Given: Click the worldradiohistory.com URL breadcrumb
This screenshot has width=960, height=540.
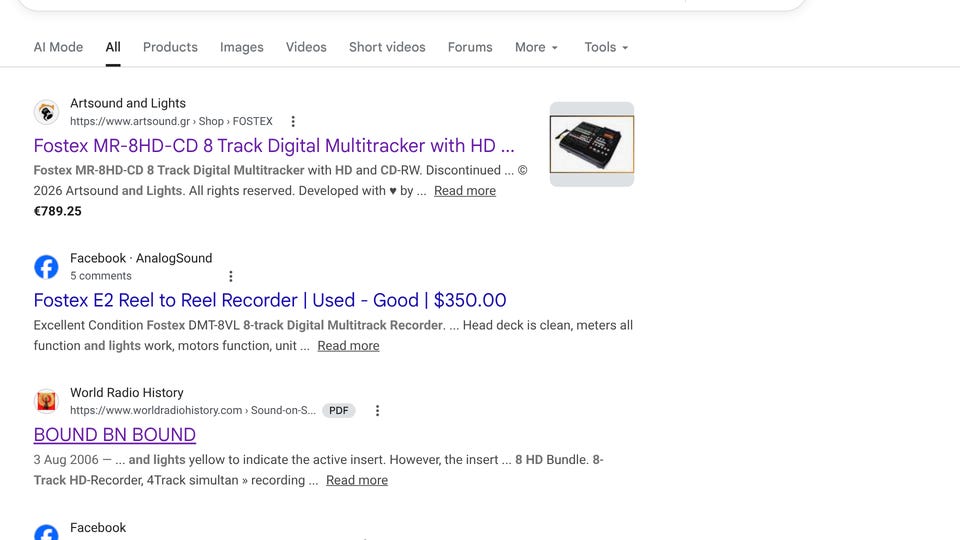Looking at the screenshot, I should click(193, 411).
